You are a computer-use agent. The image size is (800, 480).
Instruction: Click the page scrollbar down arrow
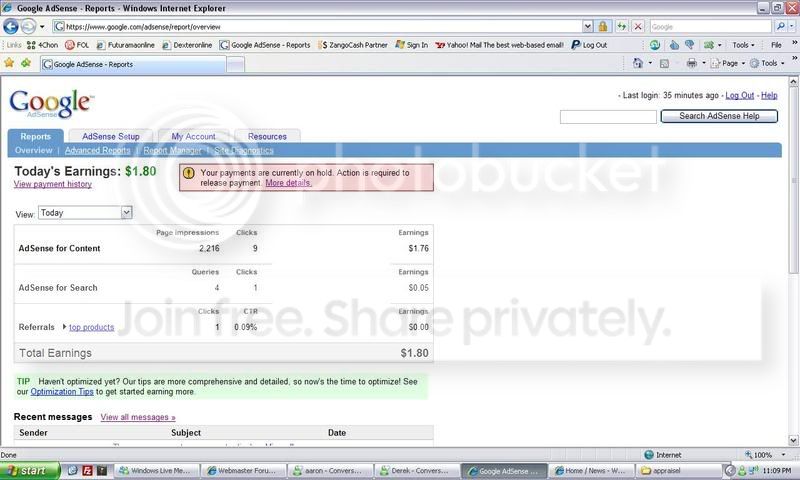point(793,440)
